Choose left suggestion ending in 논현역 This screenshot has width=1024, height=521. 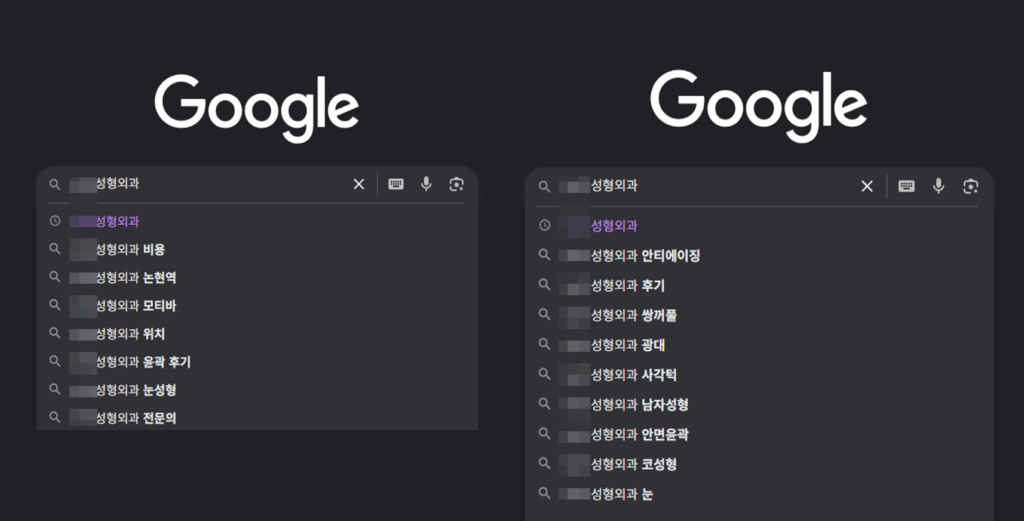pyautogui.click(x=257, y=277)
